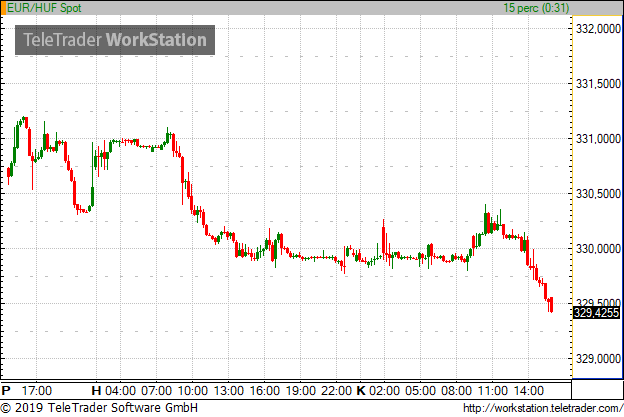
Task: Click the K day marker on time axis
Action: tap(361, 391)
